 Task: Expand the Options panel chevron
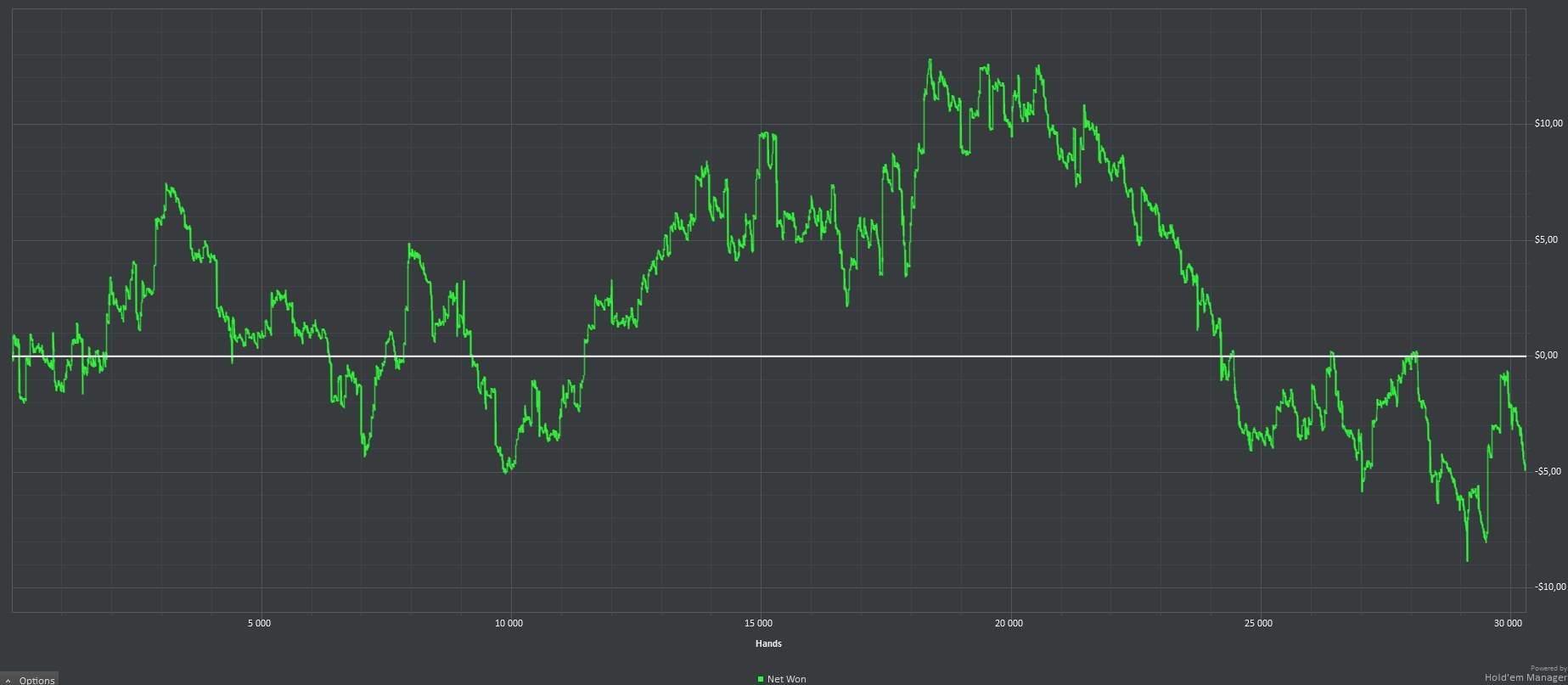tap(8, 681)
